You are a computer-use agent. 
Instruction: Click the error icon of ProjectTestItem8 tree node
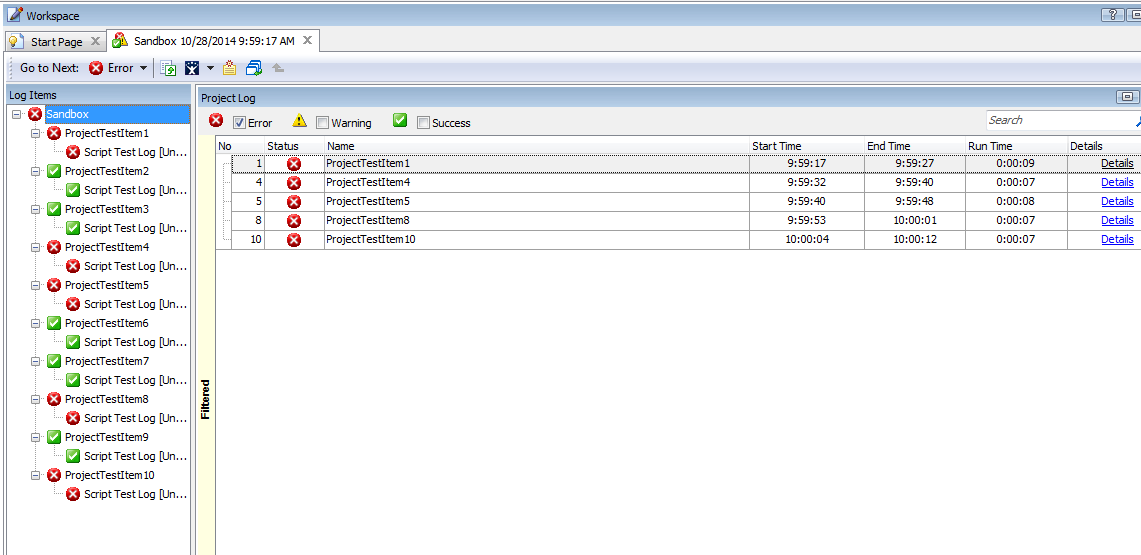pyautogui.click(x=54, y=399)
